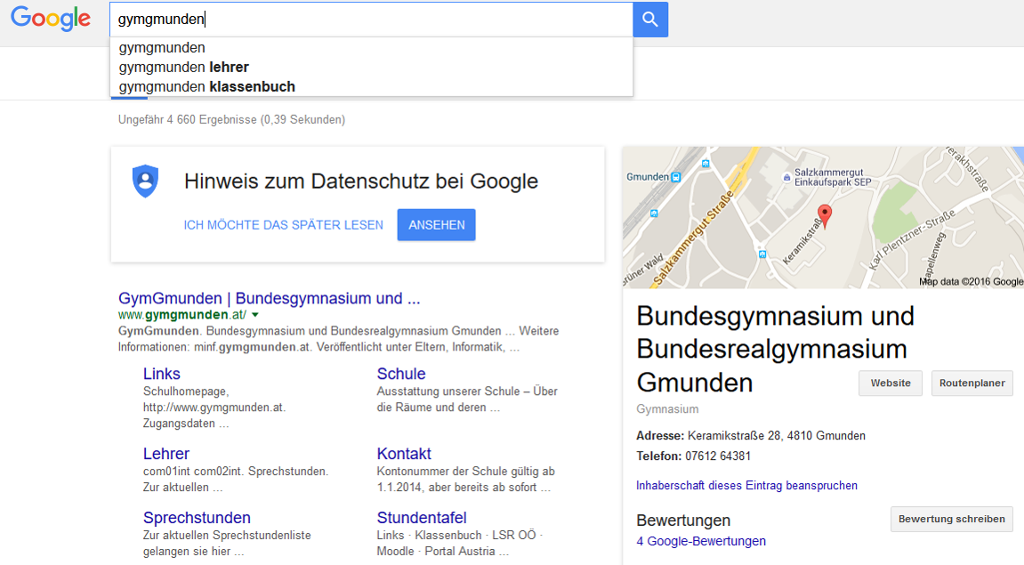Click the red map location pin
The image size is (1024, 565).
click(825, 216)
